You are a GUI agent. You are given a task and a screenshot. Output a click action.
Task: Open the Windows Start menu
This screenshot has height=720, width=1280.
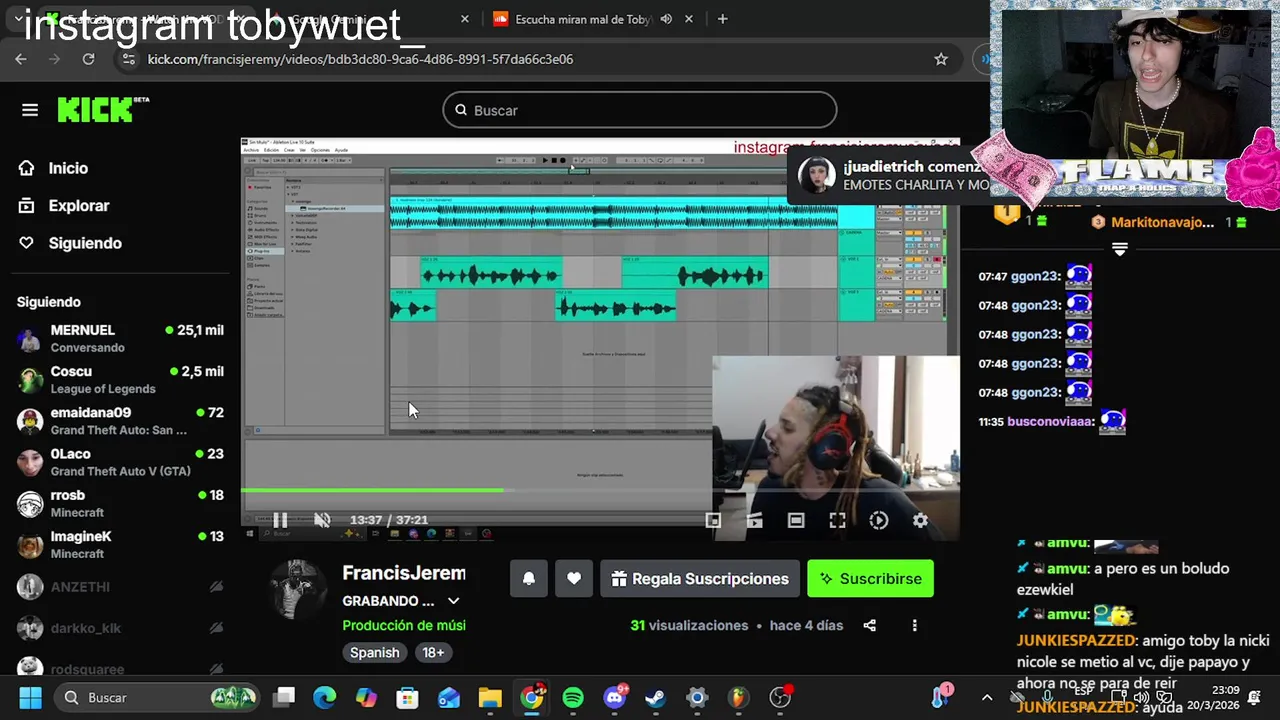pos(30,697)
